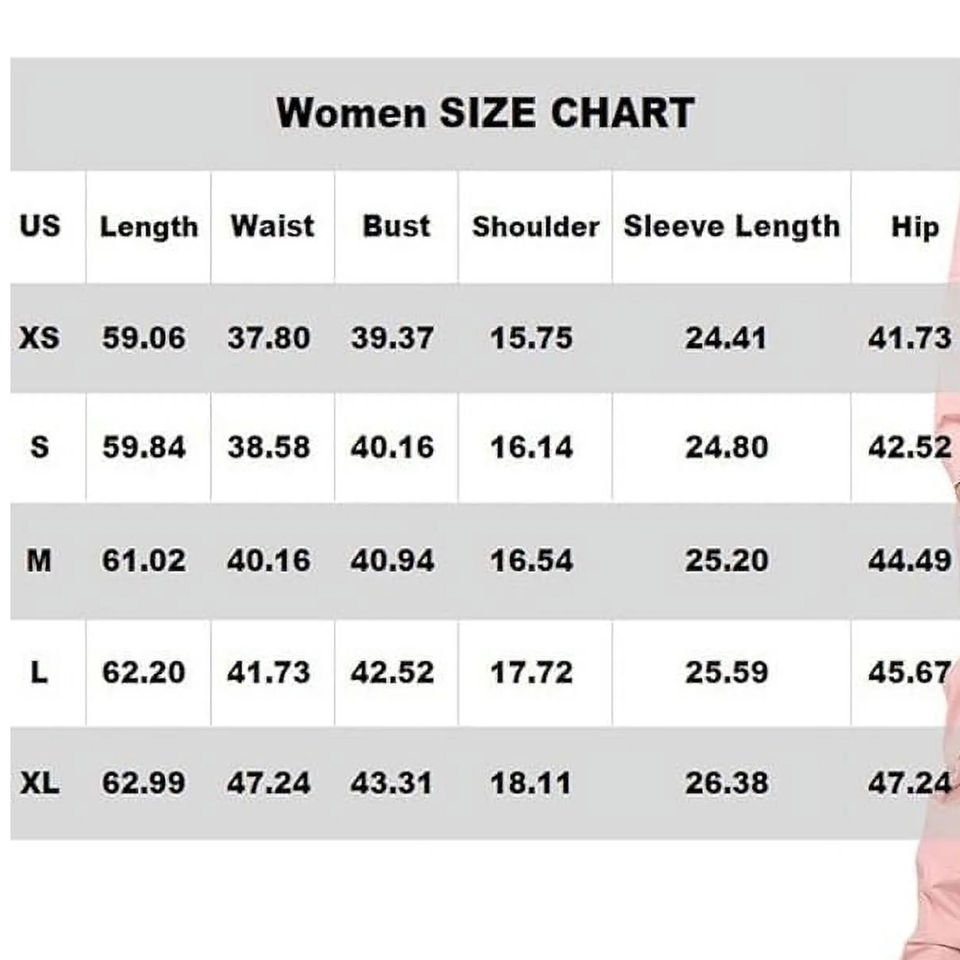Click M hip value 44.49
The width and height of the screenshot is (960, 960).
pyautogui.click(x=909, y=561)
